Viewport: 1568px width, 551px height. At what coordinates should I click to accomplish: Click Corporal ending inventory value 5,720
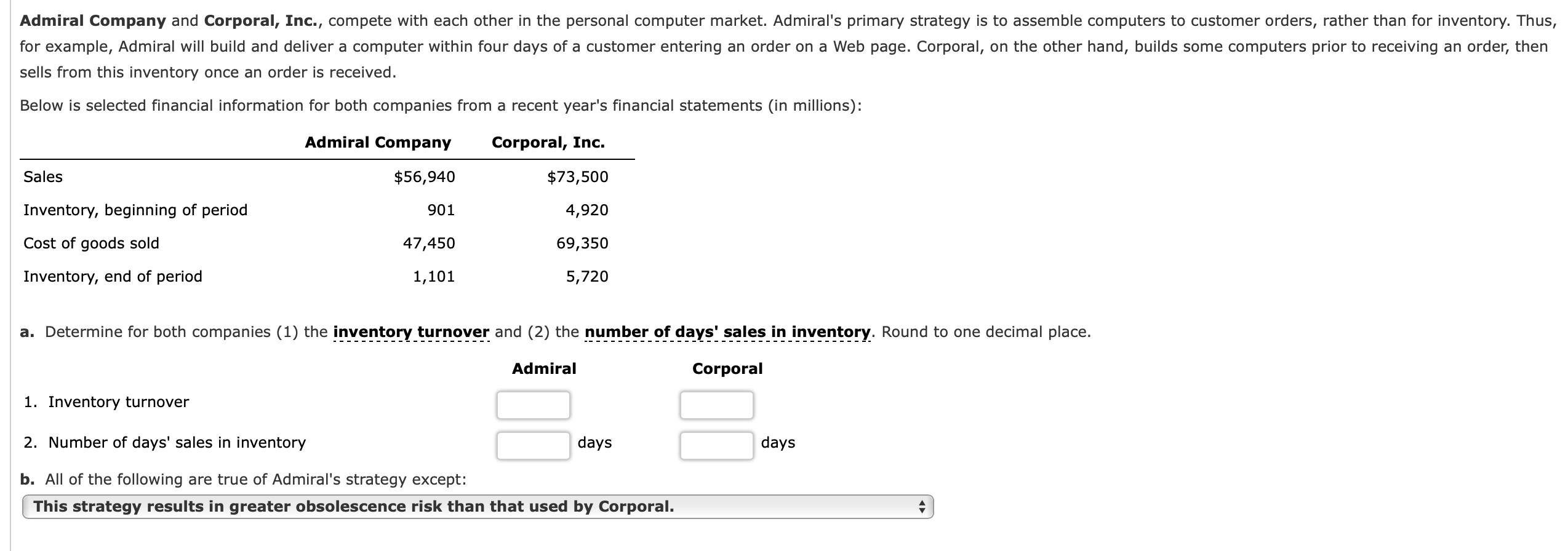coord(587,277)
